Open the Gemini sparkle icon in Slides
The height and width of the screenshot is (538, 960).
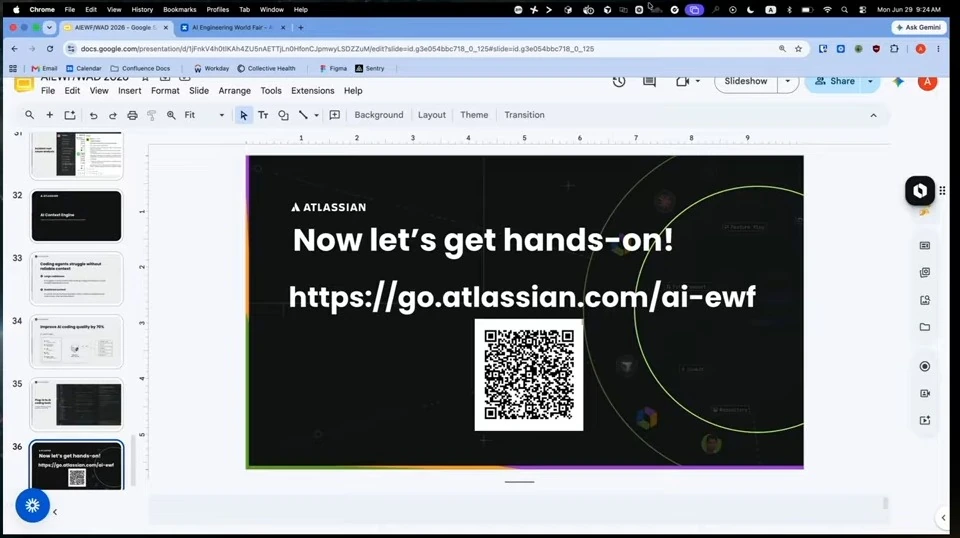[x=898, y=81]
